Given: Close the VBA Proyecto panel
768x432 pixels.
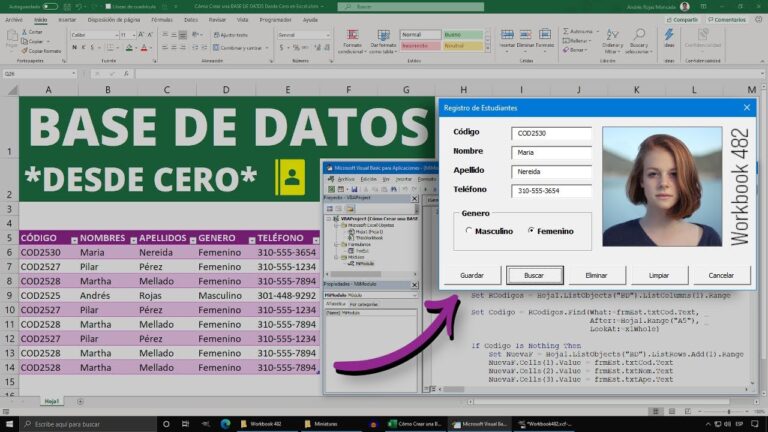Looking at the screenshot, I should (x=414, y=198).
